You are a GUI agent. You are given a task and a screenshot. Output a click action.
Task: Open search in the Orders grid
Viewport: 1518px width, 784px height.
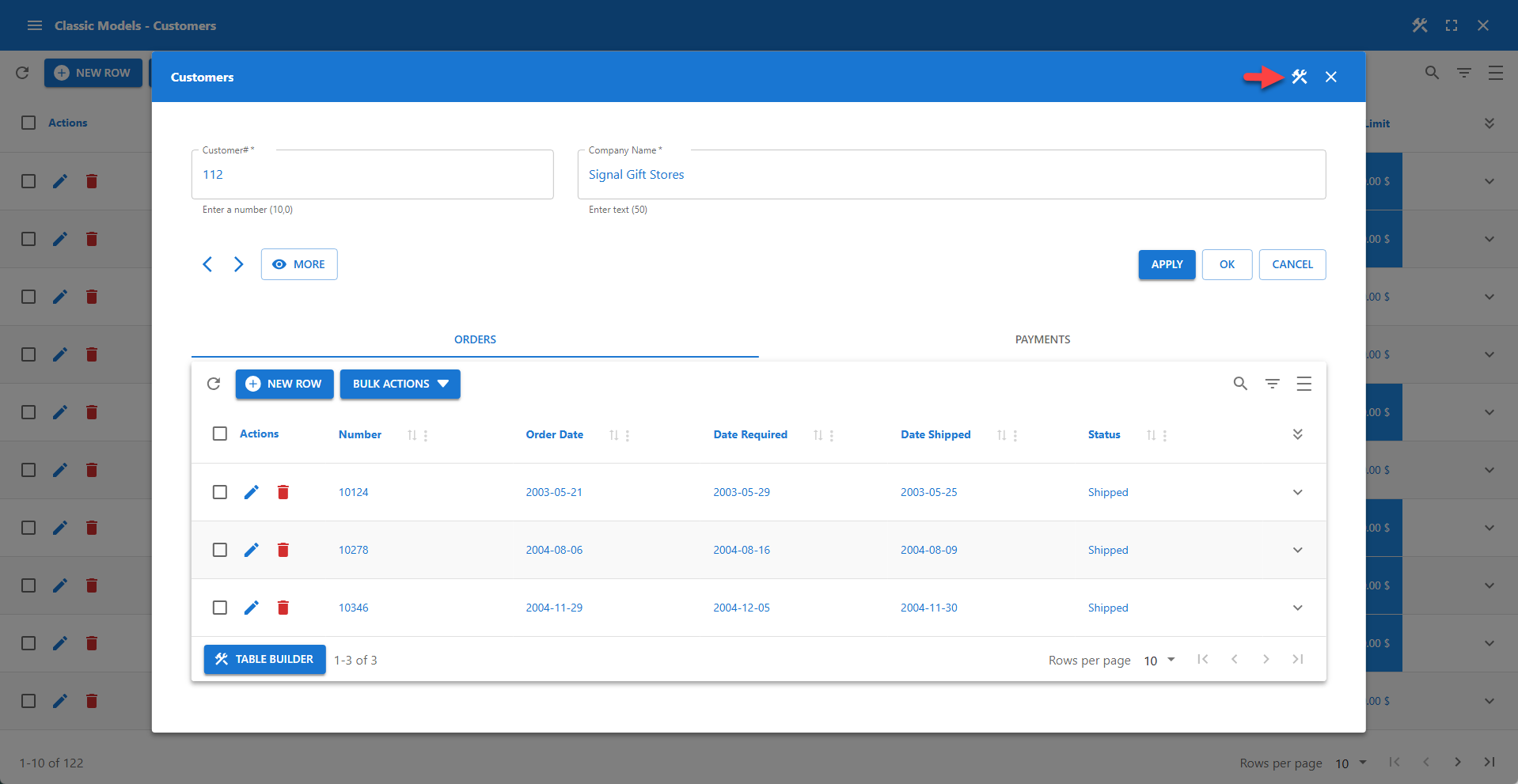click(1239, 384)
